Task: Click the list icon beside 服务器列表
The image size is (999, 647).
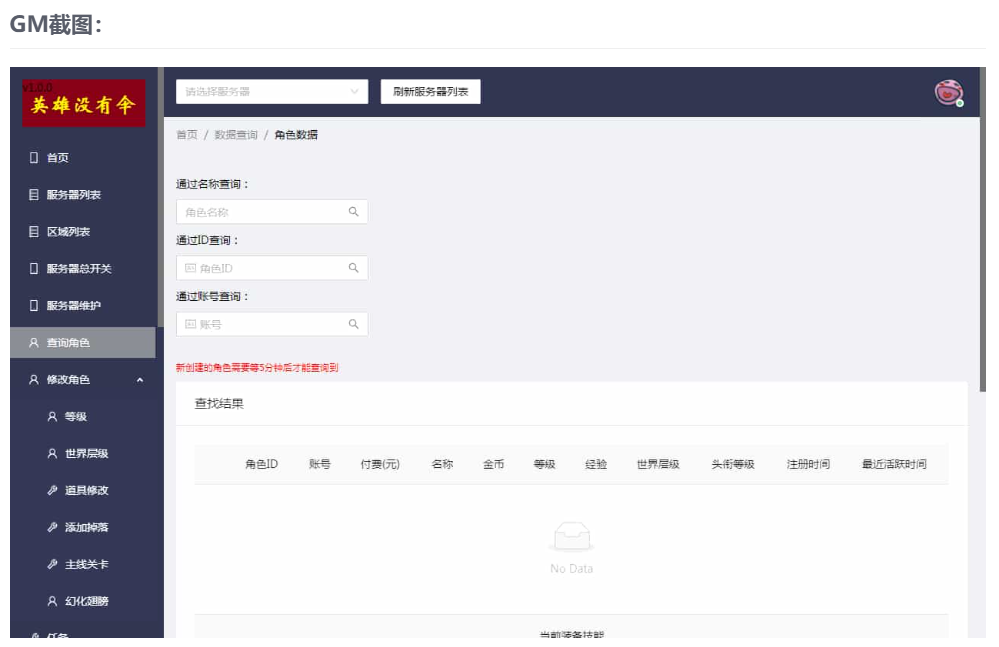Action: [x=34, y=194]
